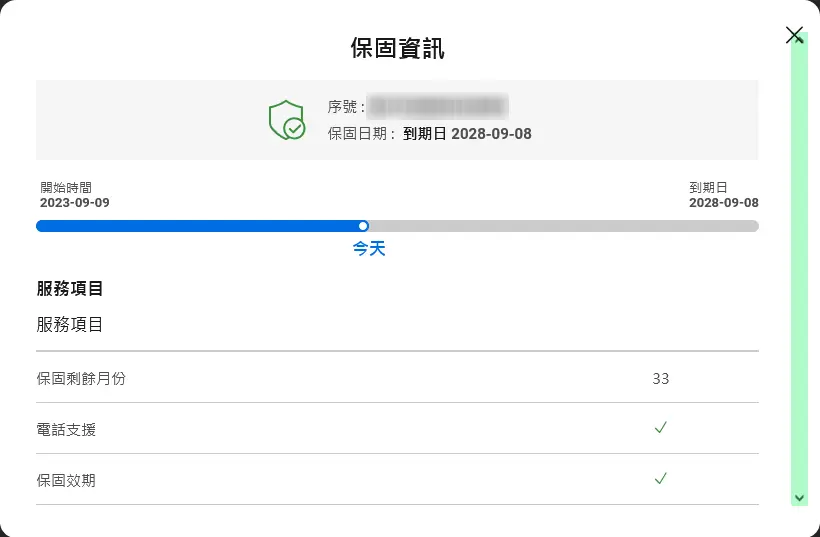
Task: Click the 33 remaining months value
Action: (660, 378)
